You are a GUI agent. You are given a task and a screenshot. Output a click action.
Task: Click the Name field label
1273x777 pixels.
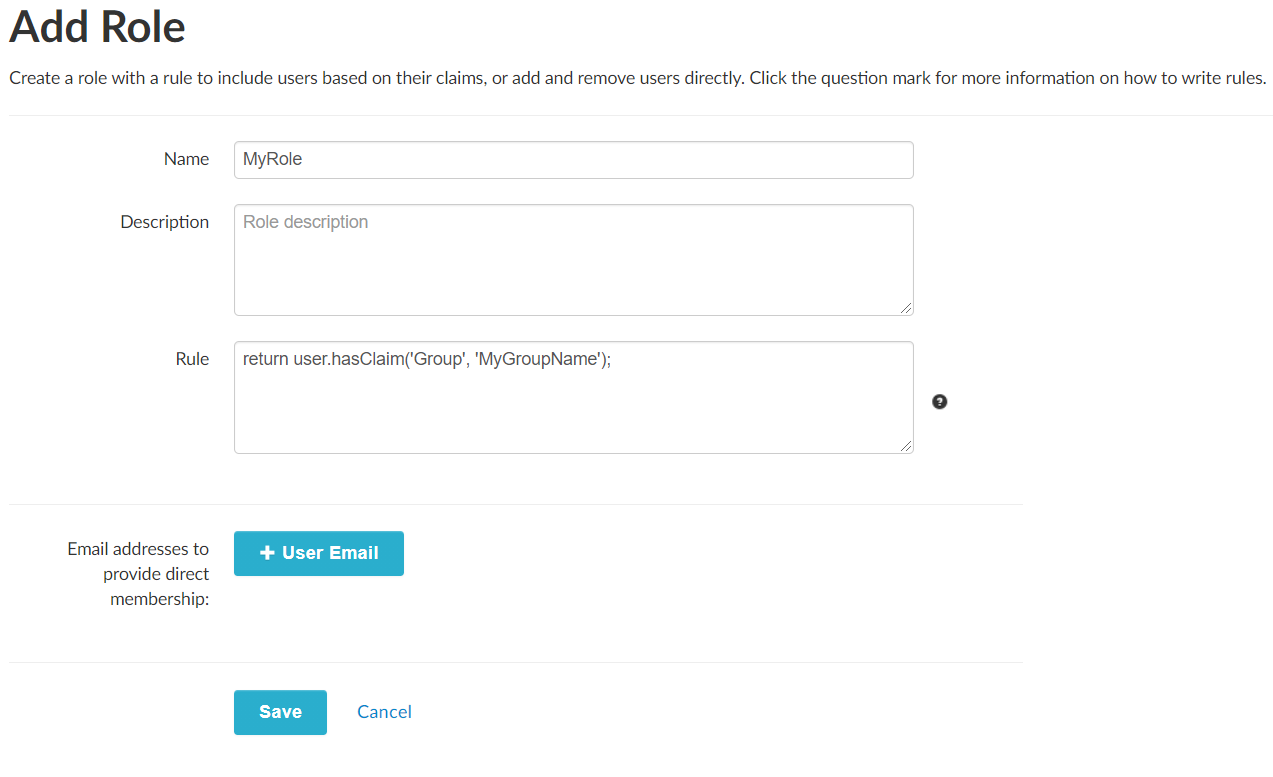[186, 159]
